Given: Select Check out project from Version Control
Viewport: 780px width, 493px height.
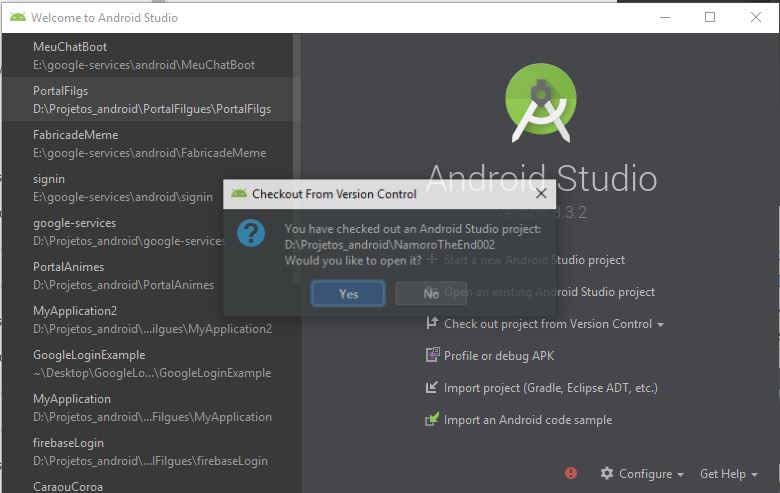Looking at the screenshot, I should 548,324.
